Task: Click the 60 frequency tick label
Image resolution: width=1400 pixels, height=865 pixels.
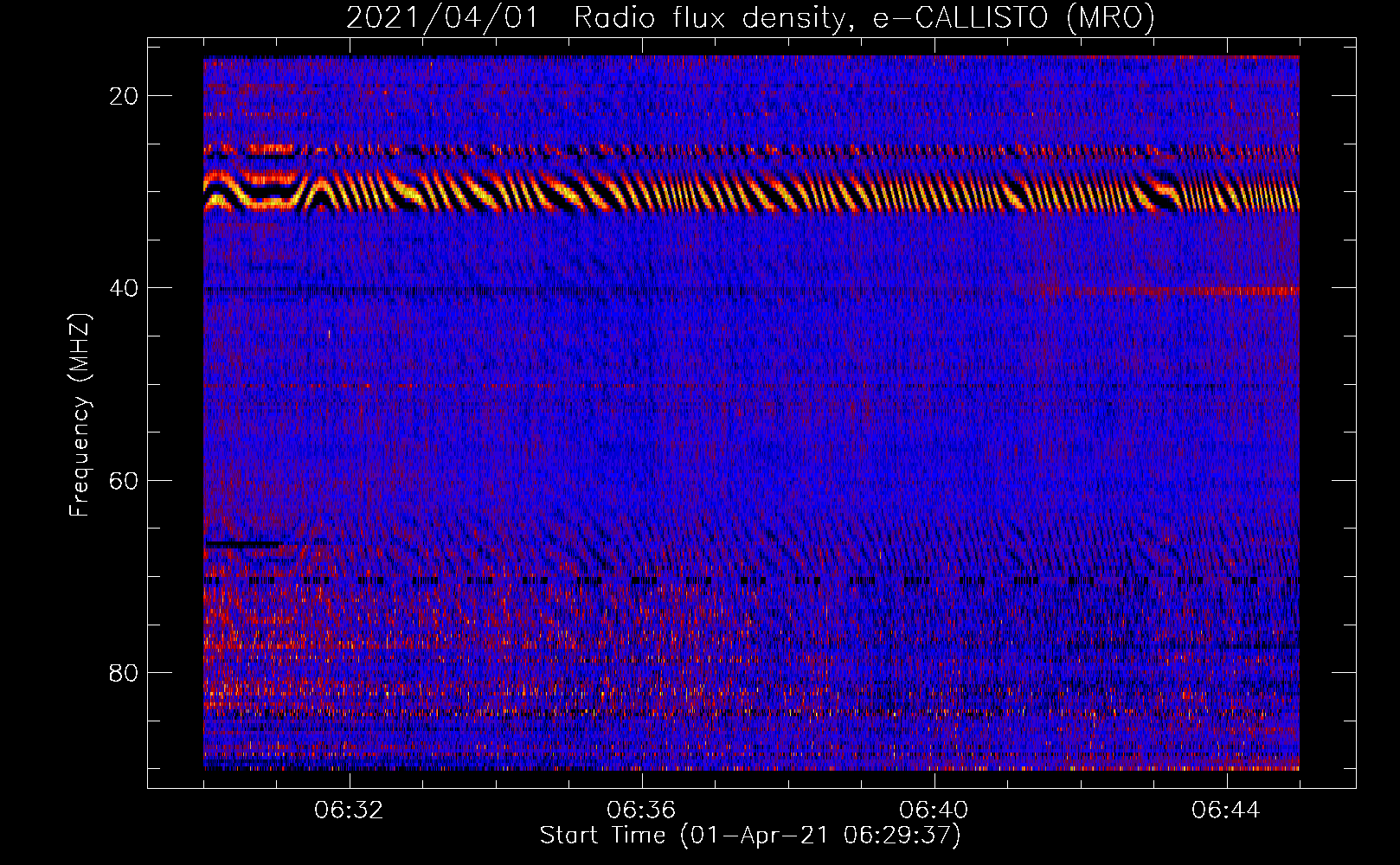Action: (124, 480)
